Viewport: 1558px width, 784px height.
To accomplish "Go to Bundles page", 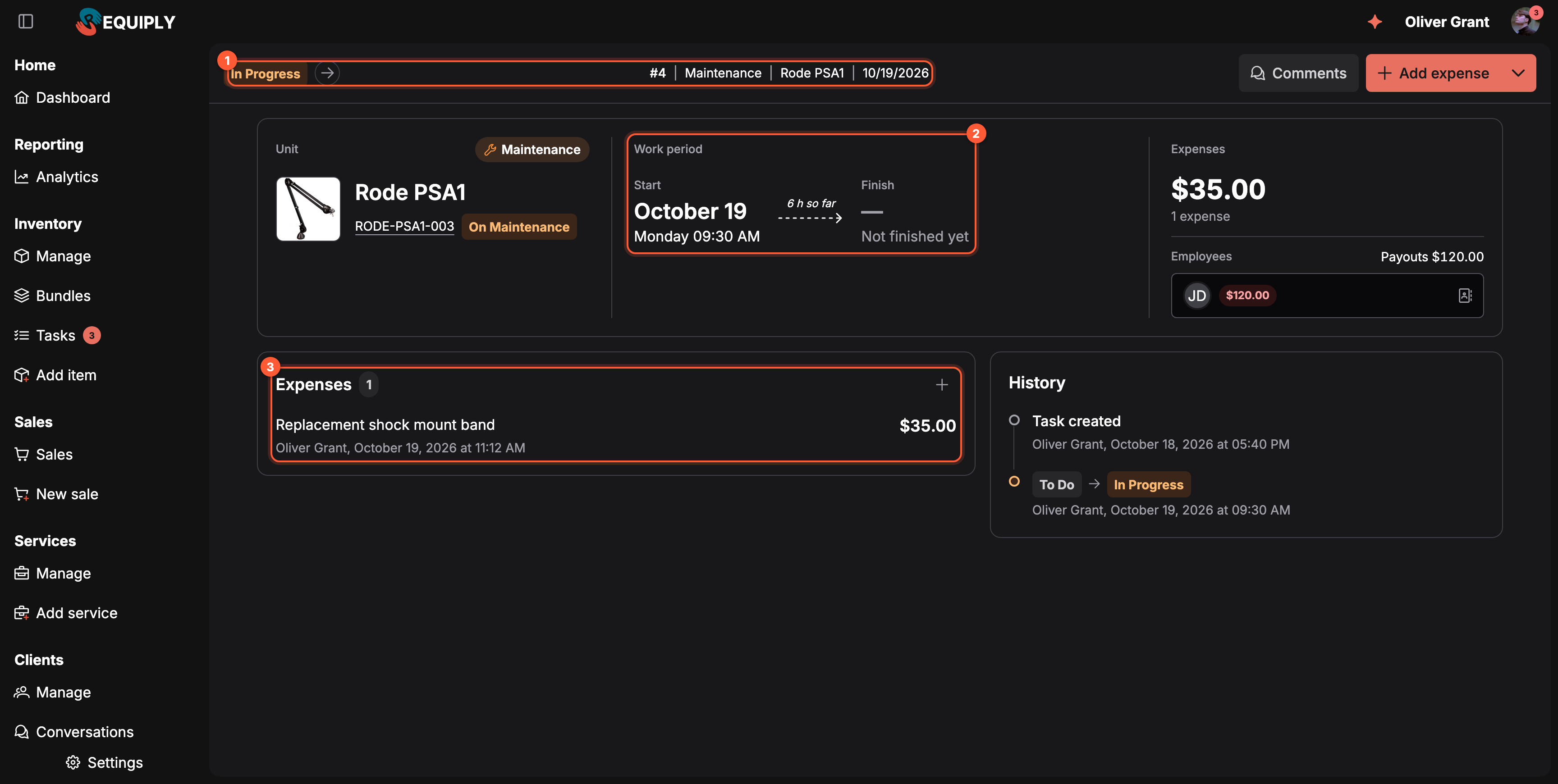I will point(53,296).
